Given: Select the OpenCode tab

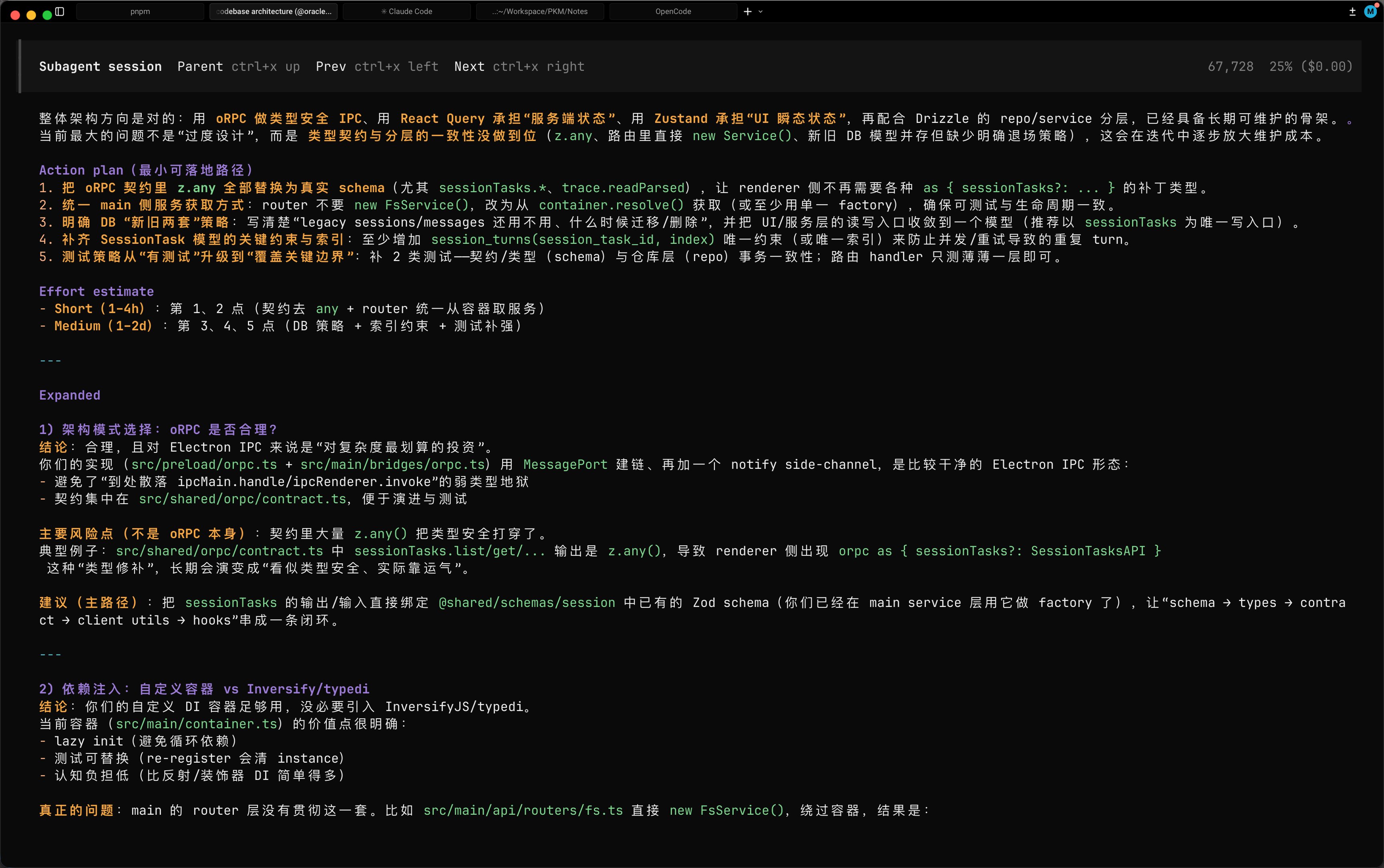Looking at the screenshot, I should pyautogui.click(x=673, y=12).
